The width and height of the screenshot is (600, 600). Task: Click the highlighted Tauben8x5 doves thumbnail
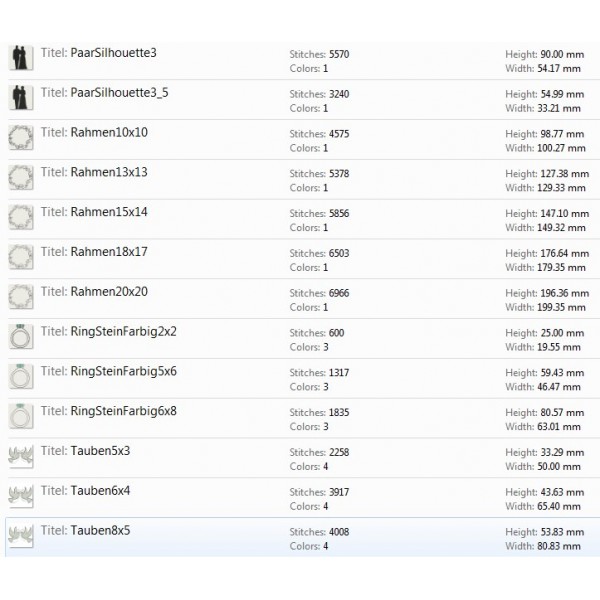coord(20,535)
